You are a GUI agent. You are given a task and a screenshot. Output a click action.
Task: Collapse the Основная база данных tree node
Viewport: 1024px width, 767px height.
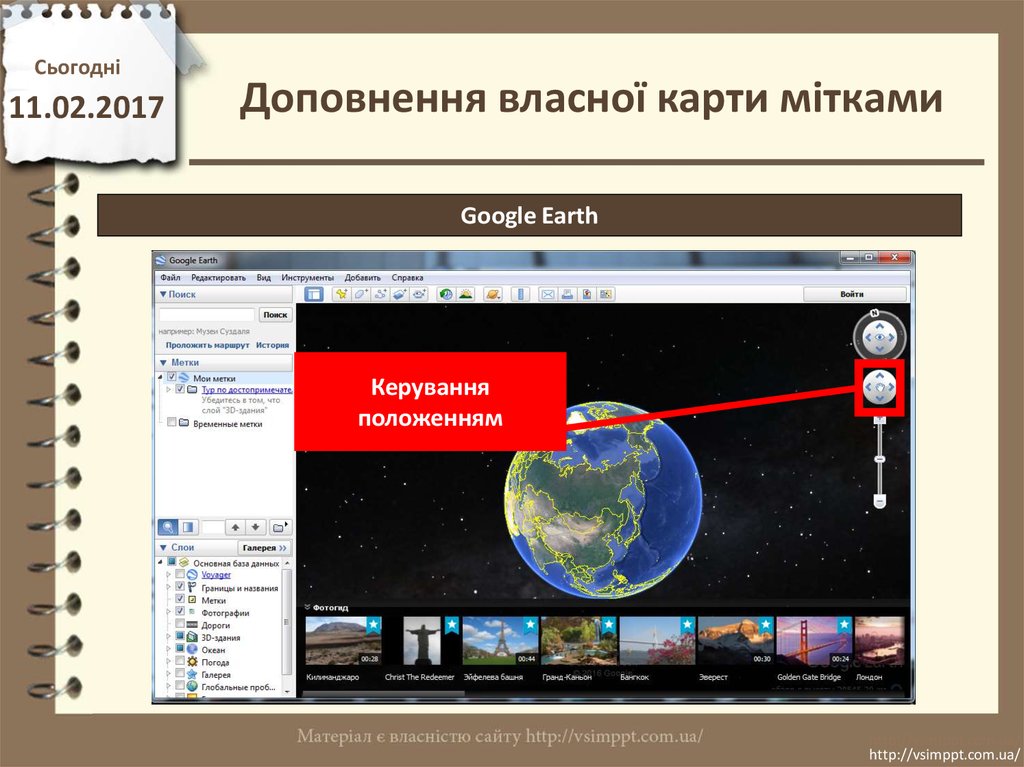coord(161,563)
